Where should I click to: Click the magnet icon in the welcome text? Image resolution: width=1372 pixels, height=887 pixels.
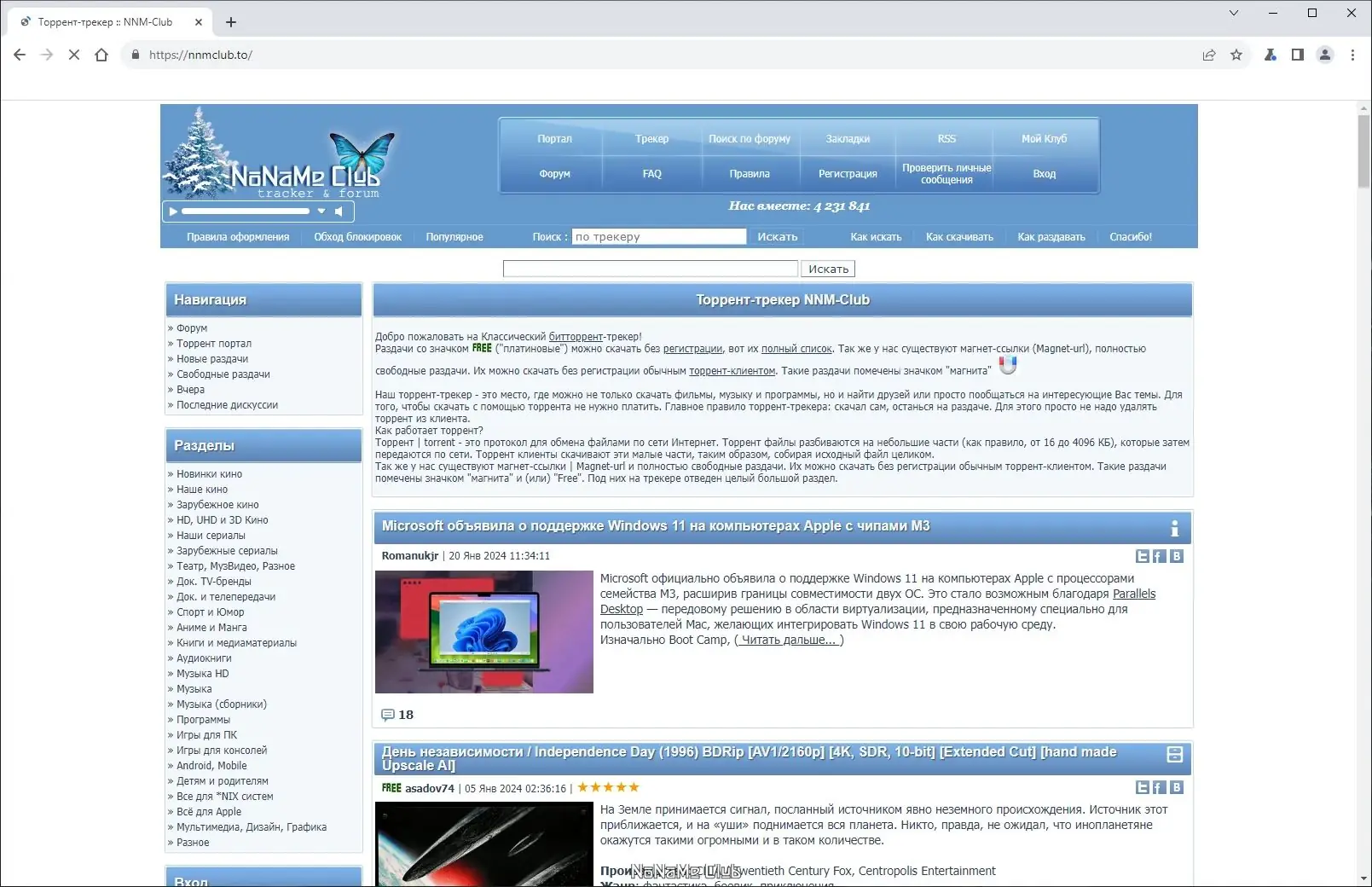[1009, 364]
